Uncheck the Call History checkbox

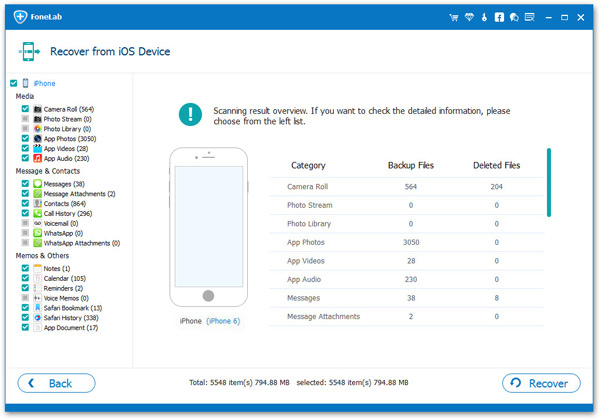(x=25, y=213)
